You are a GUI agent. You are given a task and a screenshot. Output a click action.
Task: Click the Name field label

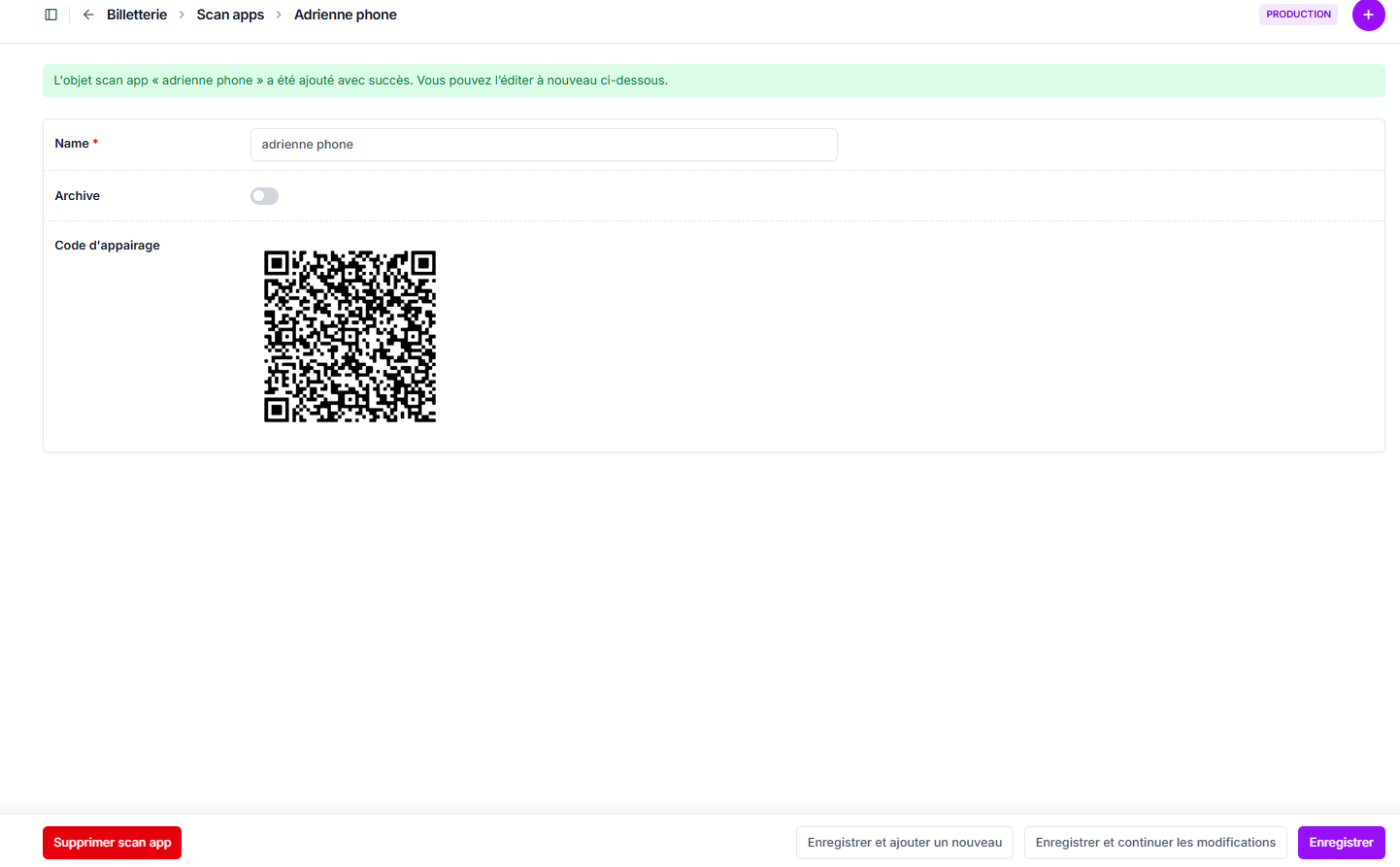72,144
